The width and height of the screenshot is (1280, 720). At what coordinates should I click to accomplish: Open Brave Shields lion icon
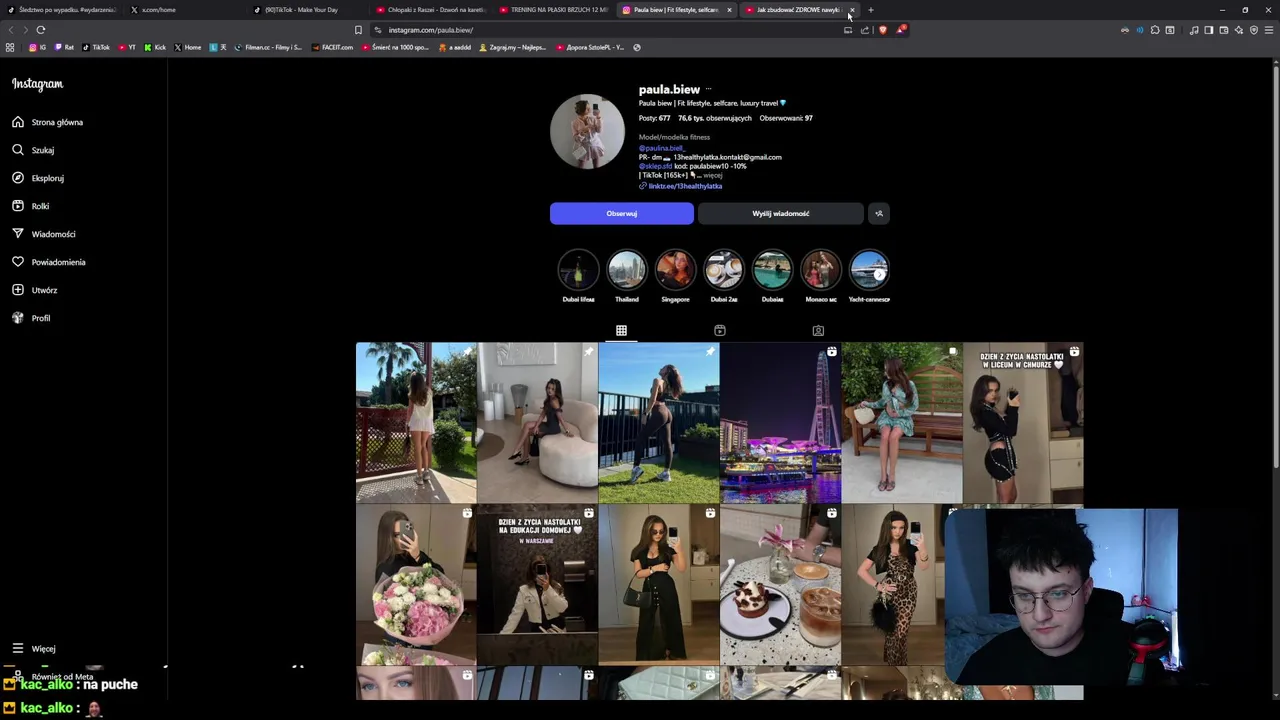(x=883, y=30)
